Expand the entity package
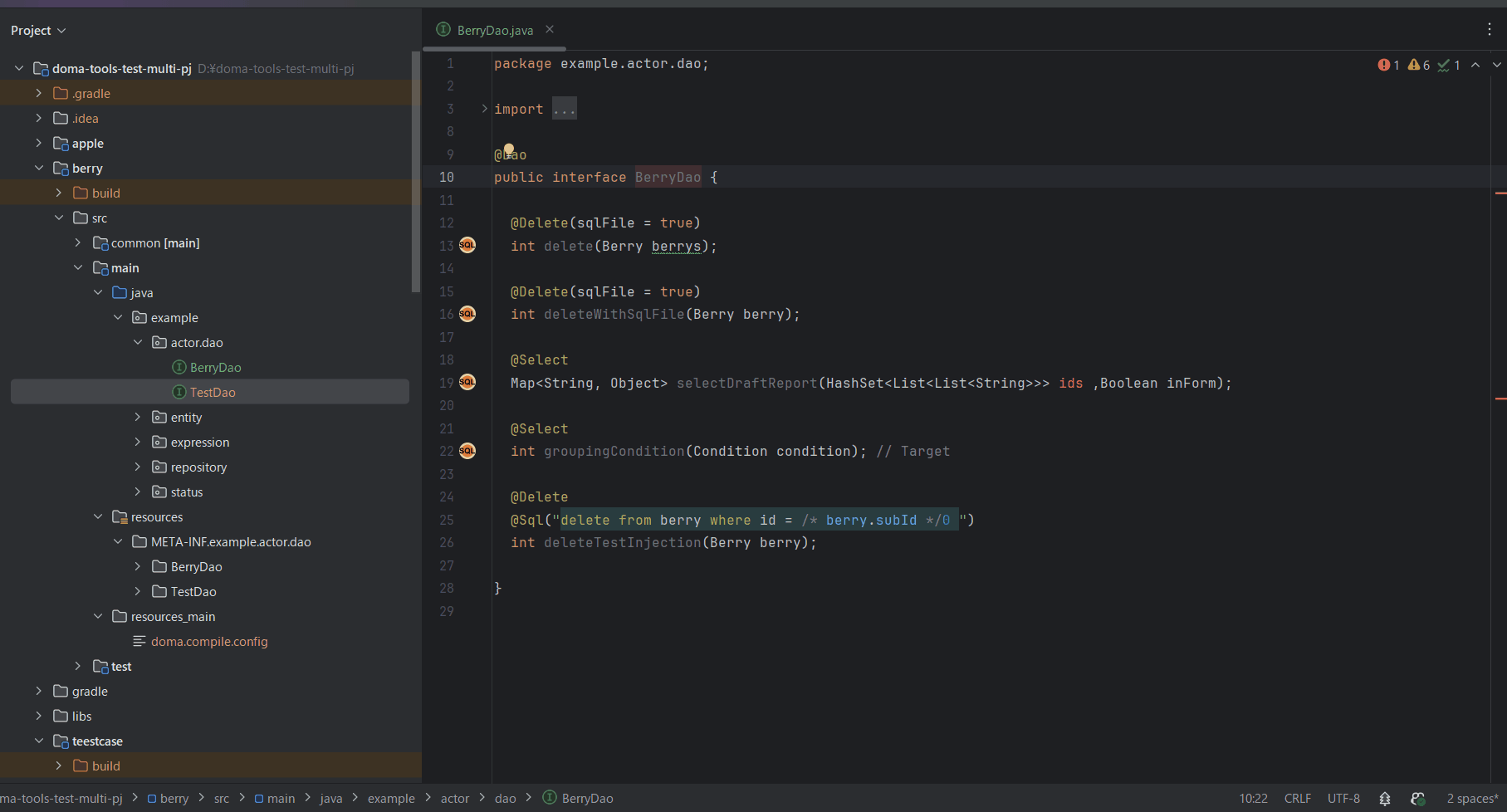This screenshot has height=812, width=1507. (x=138, y=418)
